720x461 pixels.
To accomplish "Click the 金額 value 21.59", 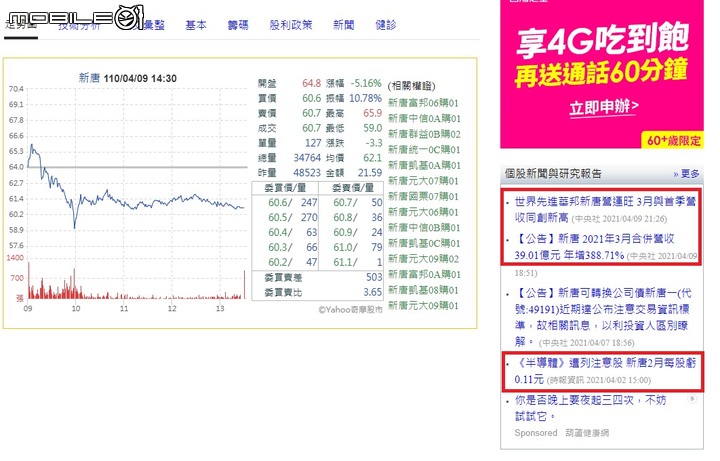I will [370, 173].
